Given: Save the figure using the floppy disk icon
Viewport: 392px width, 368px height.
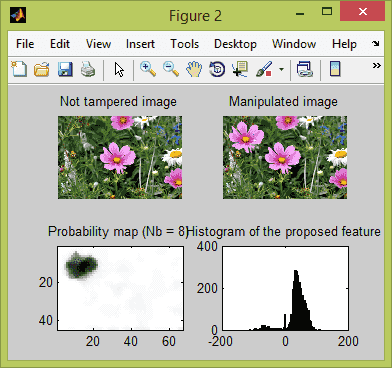Looking at the screenshot, I should (65, 69).
